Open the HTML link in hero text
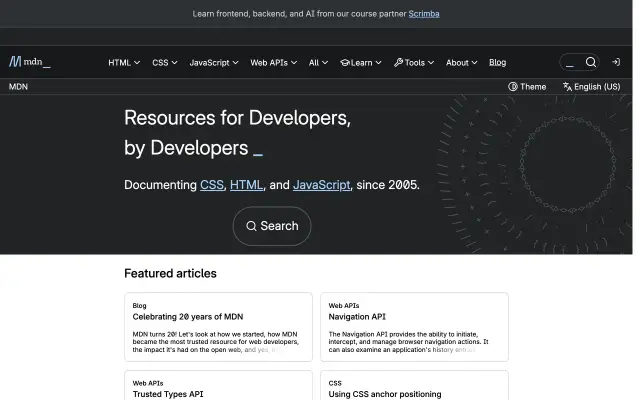Image resolution: width=640 pixels, height=400 pixels. [x=246, y=185]
